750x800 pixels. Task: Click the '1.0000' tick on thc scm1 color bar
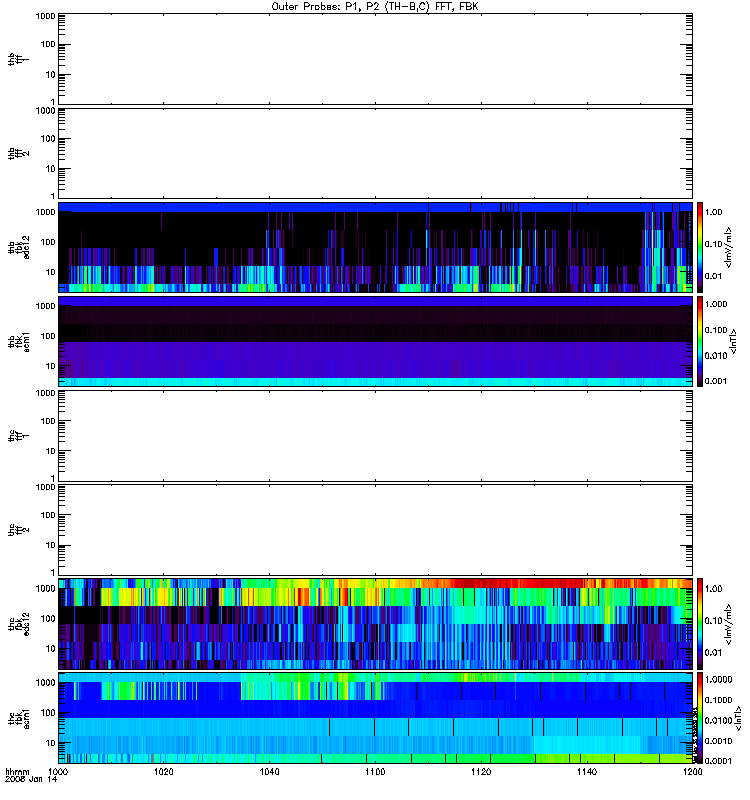pos(718,680)
